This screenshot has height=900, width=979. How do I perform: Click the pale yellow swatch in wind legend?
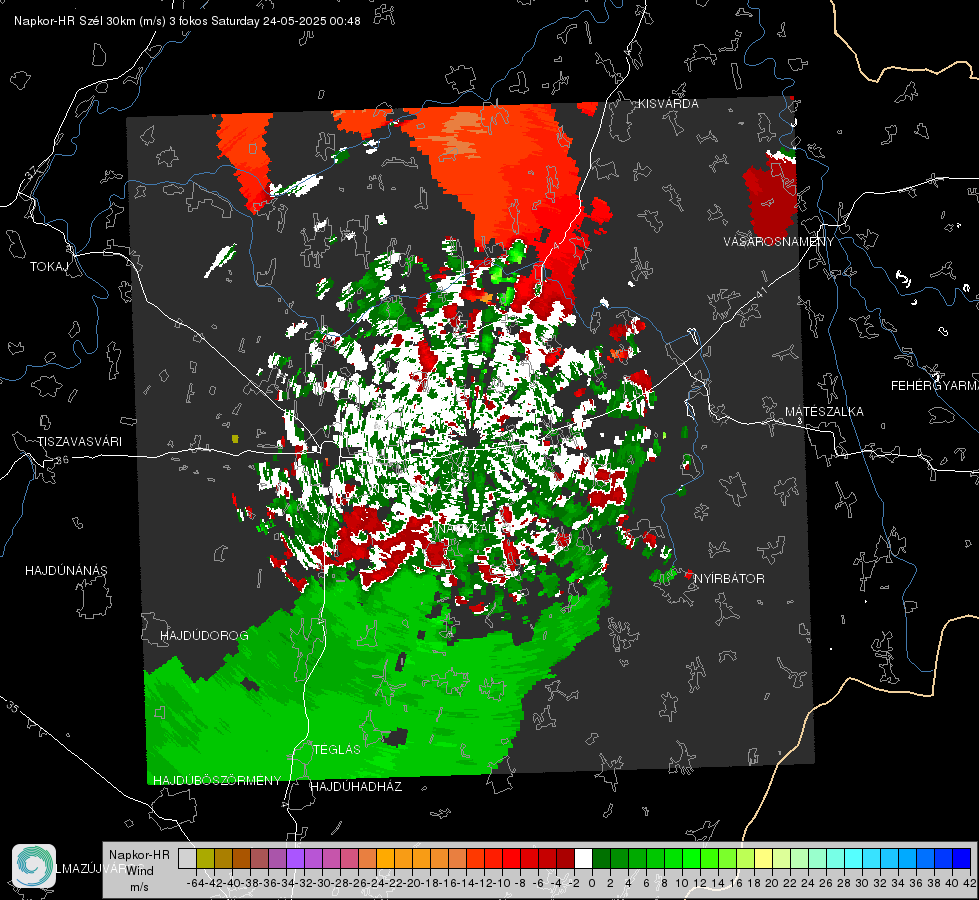(764, 859)
